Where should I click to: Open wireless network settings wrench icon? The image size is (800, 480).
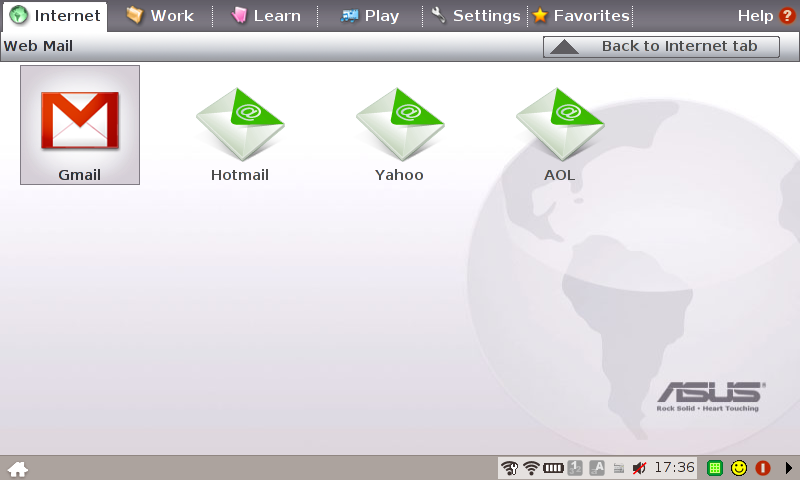(509, 468)
